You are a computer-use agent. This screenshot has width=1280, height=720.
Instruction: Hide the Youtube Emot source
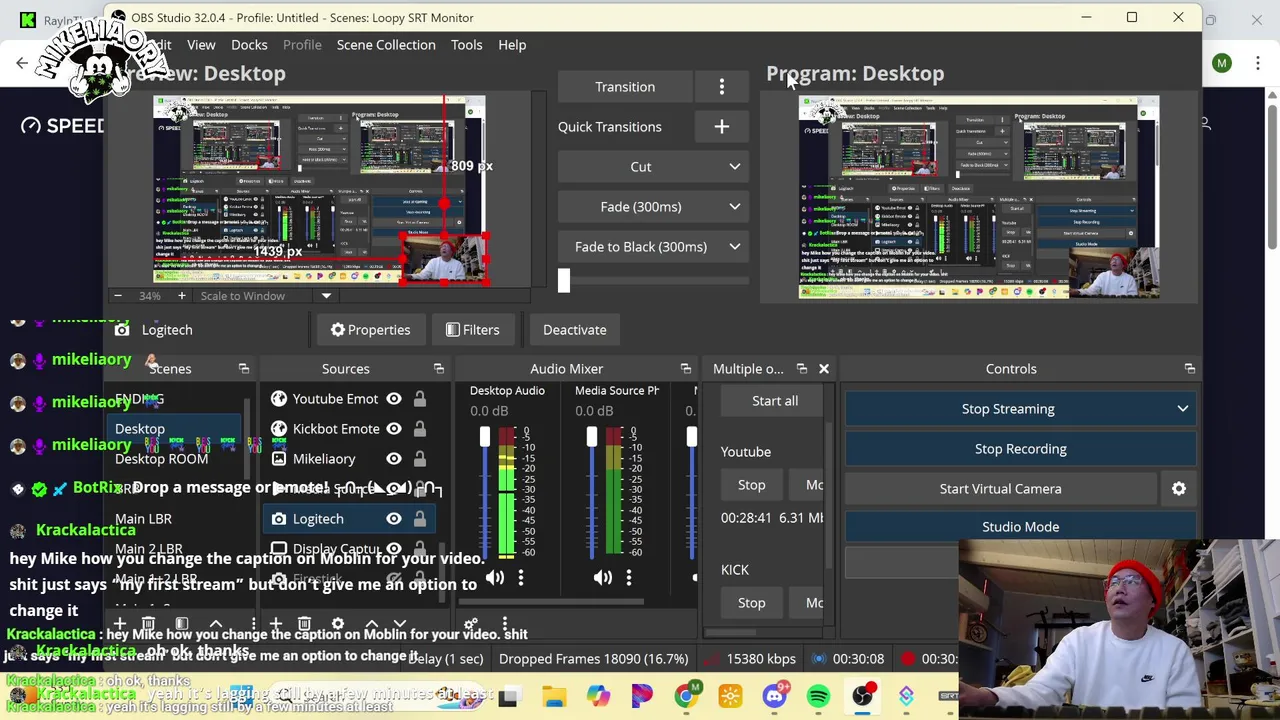tap(394, 399)
